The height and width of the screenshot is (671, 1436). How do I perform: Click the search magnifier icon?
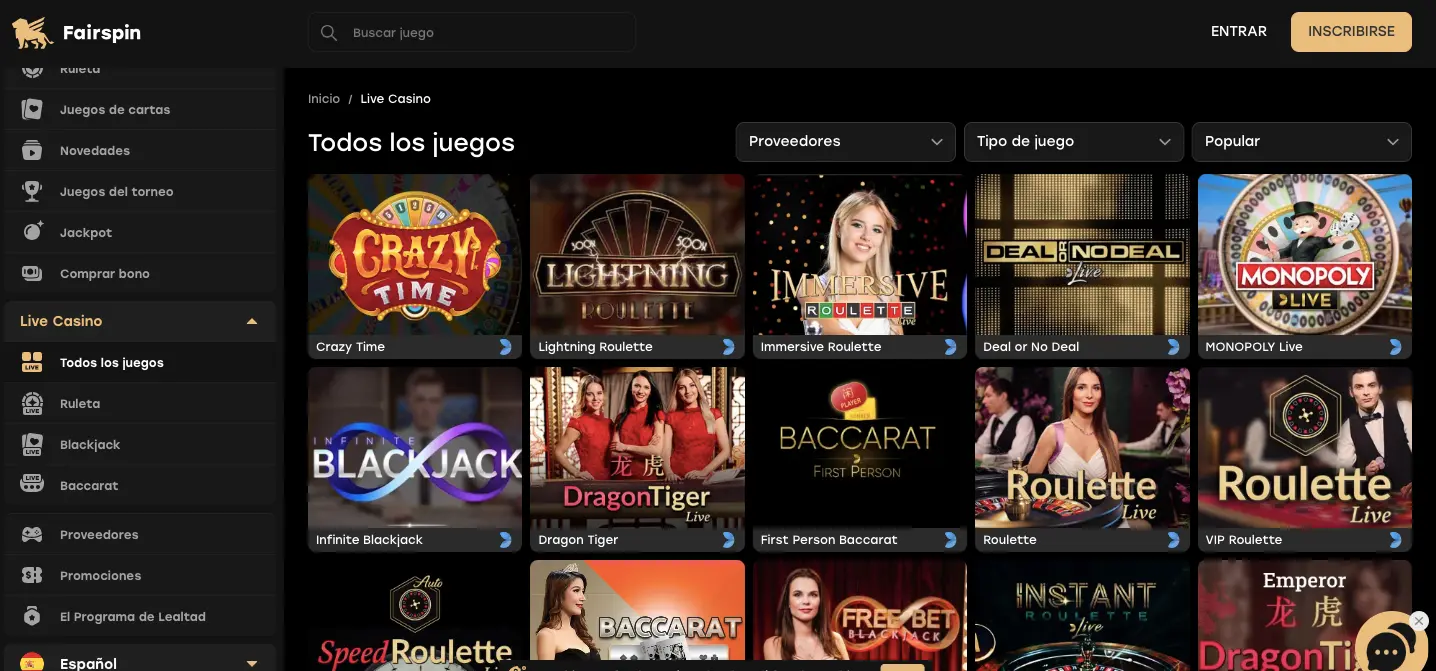click(x=329, y=33)
